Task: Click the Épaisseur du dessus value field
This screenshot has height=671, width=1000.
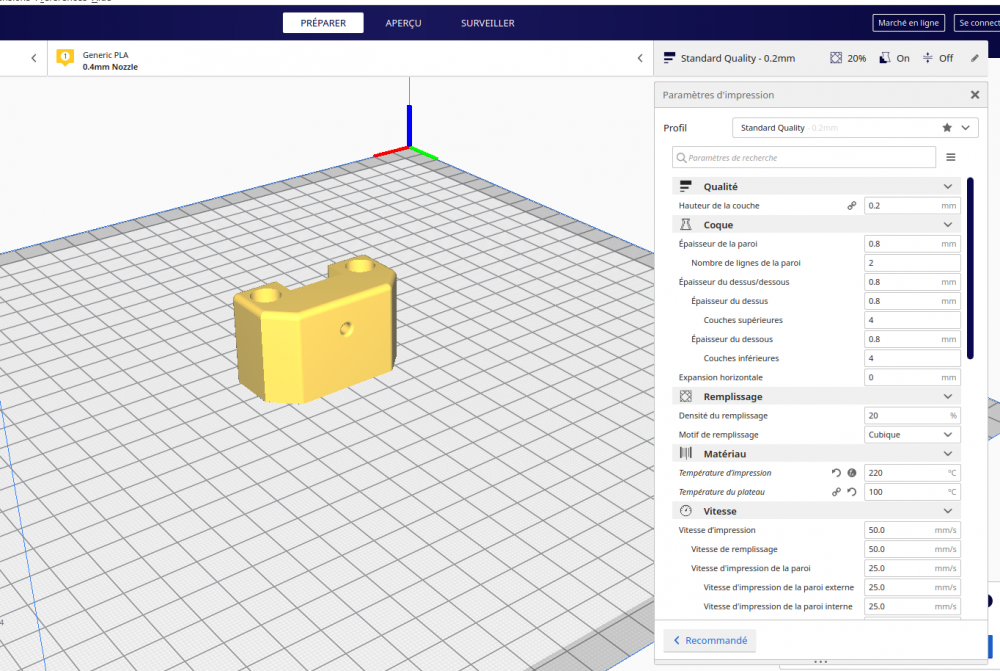Action: pos(912,301)
